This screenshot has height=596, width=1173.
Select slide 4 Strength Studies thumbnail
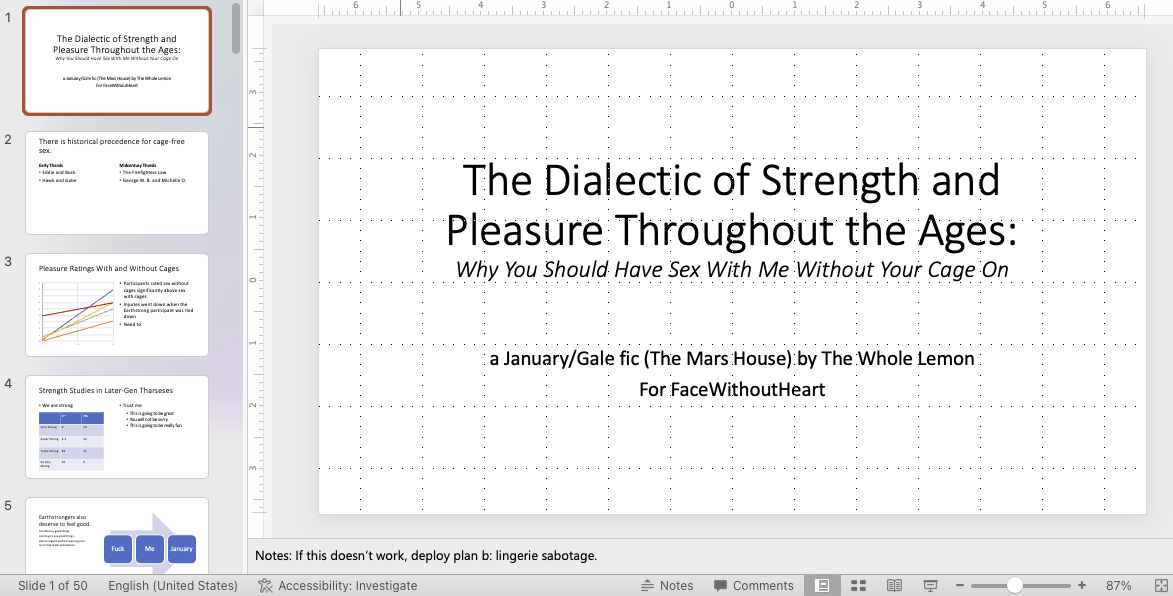(x=117, y=427)
